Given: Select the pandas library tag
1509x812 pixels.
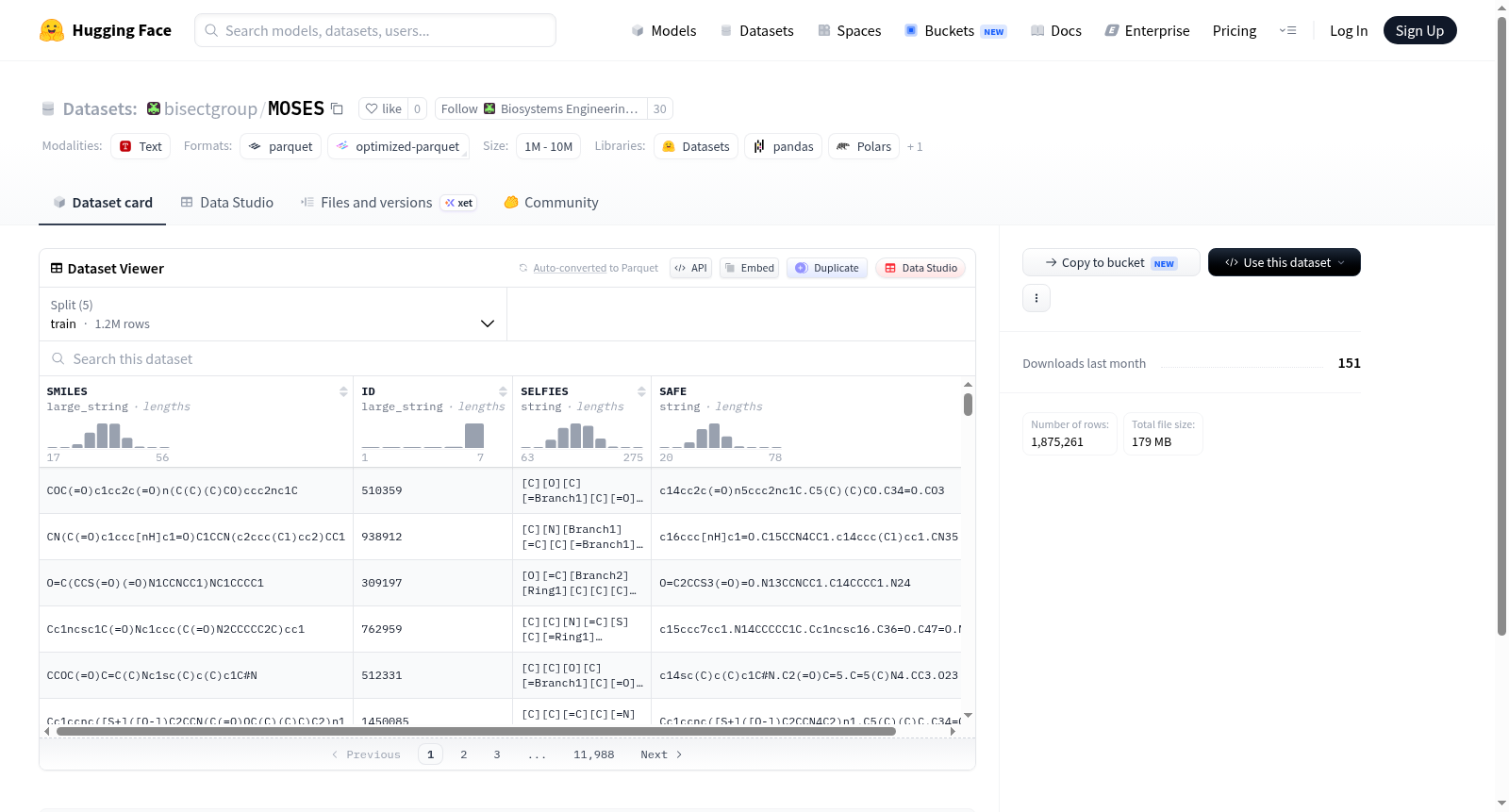Looking at the screenshot, I should point(783,146).
